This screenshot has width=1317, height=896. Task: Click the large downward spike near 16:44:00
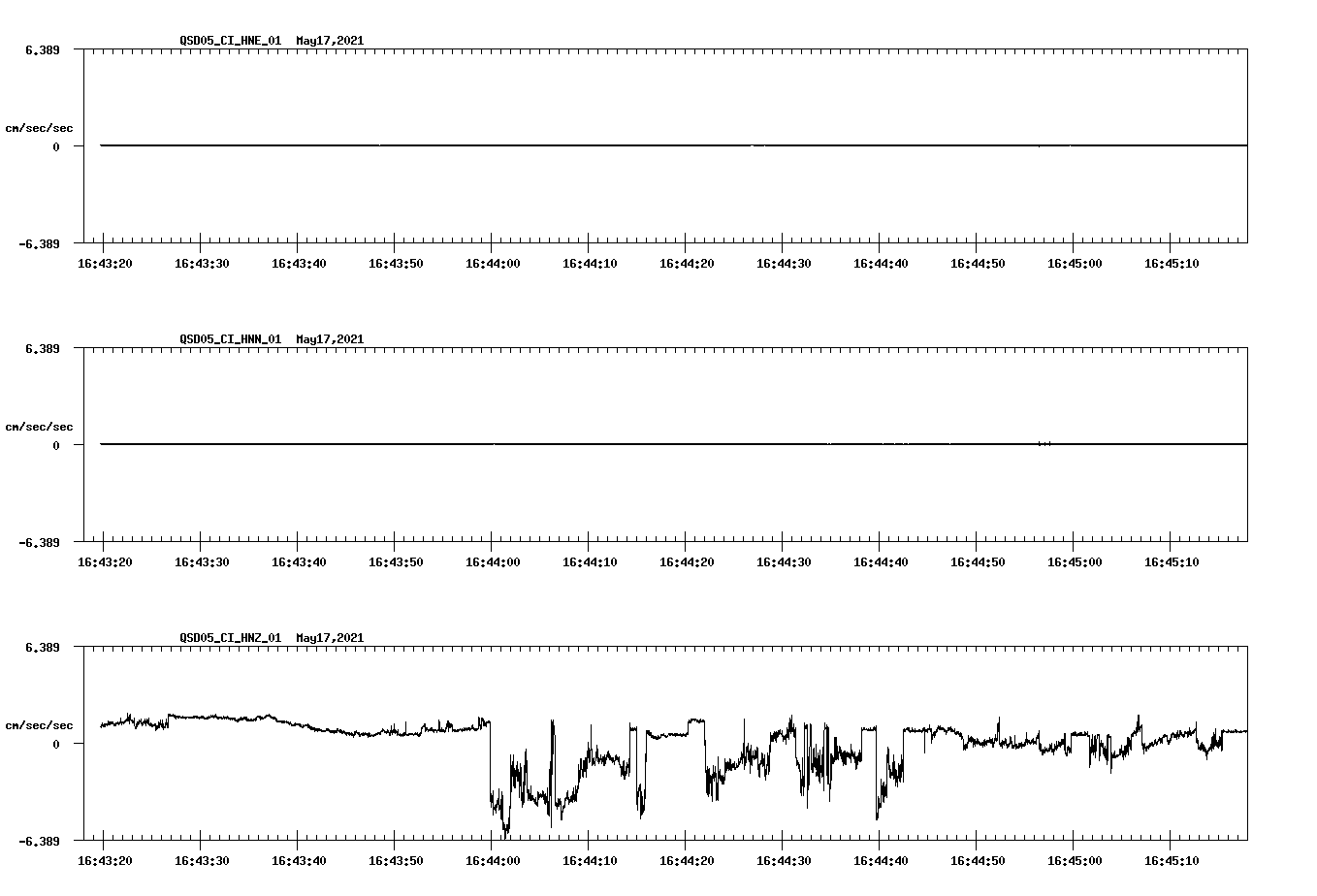click(505, 829)
